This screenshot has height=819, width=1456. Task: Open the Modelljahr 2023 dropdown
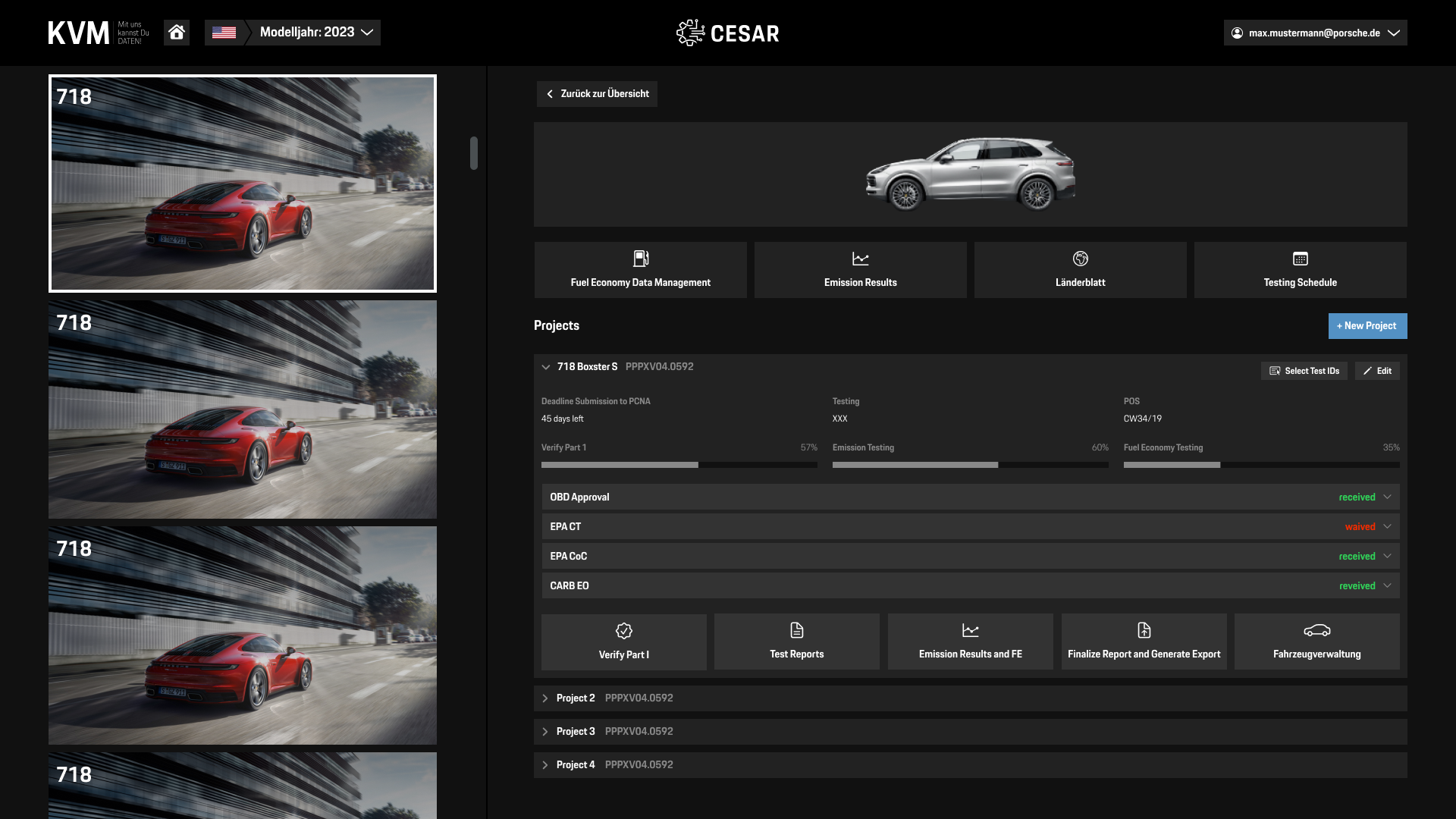316,33
